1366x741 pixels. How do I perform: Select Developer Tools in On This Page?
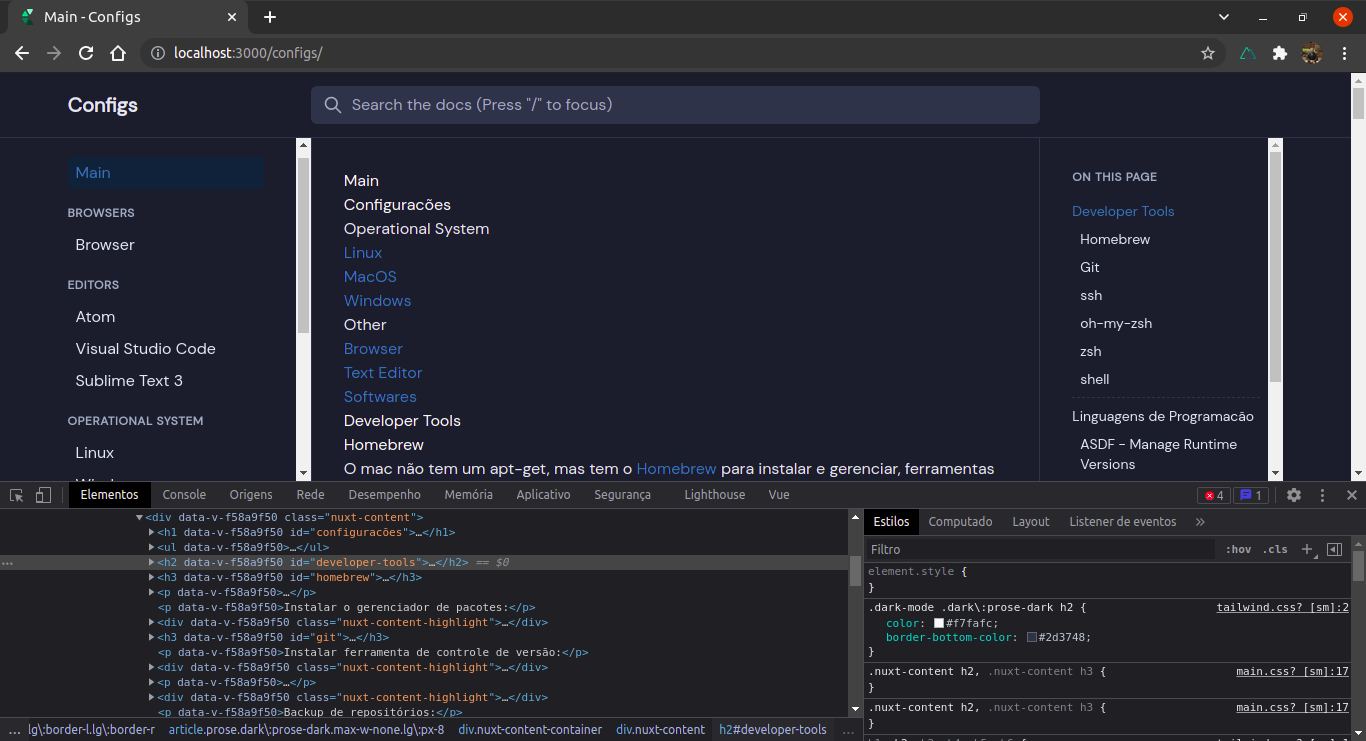1123,211
